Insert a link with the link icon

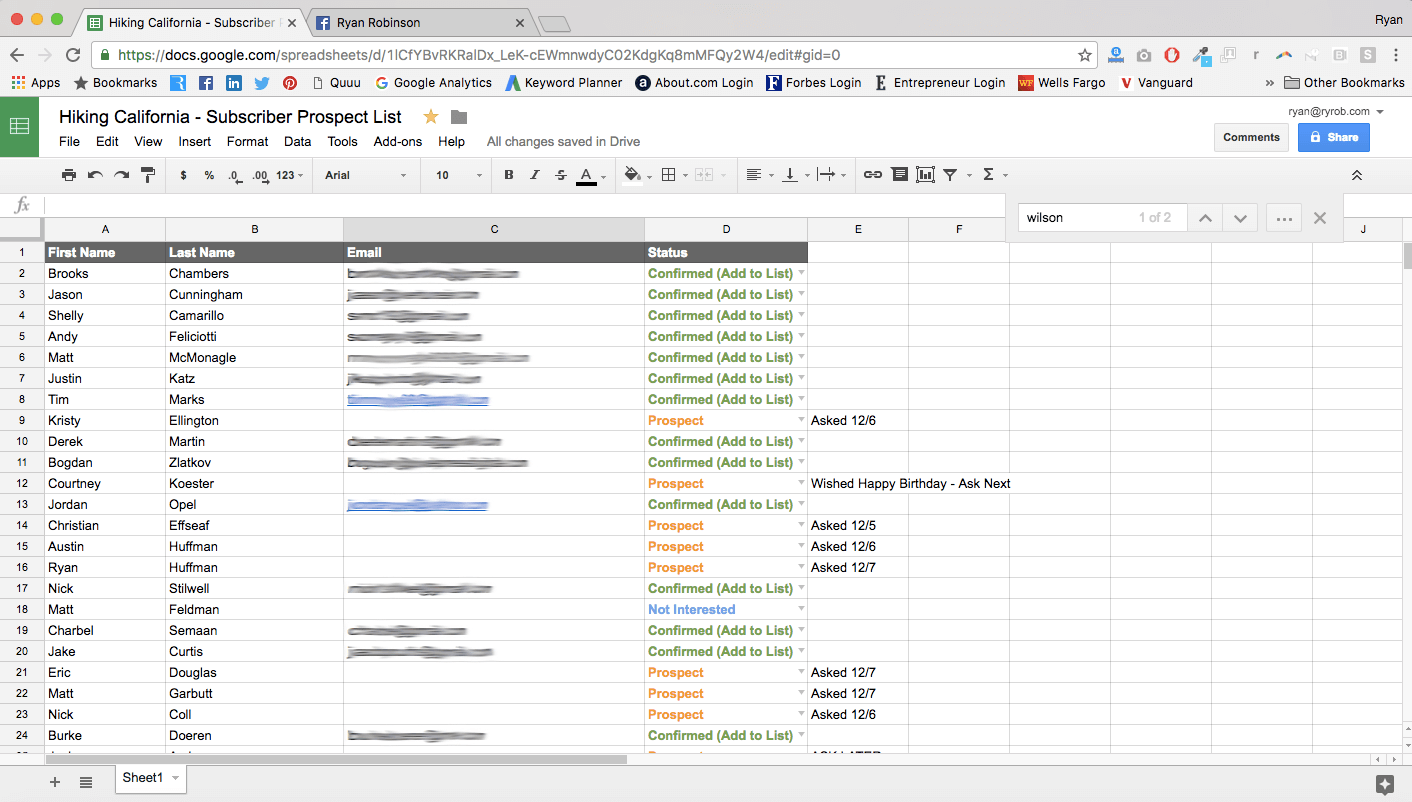873,174
